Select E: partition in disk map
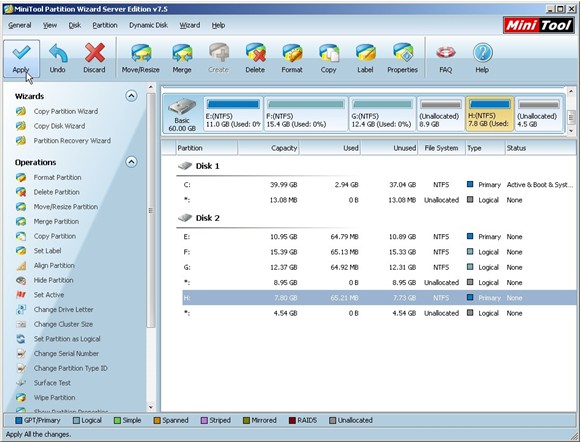The height and width of the screenshot is (443, 581). tap(233, 114)
